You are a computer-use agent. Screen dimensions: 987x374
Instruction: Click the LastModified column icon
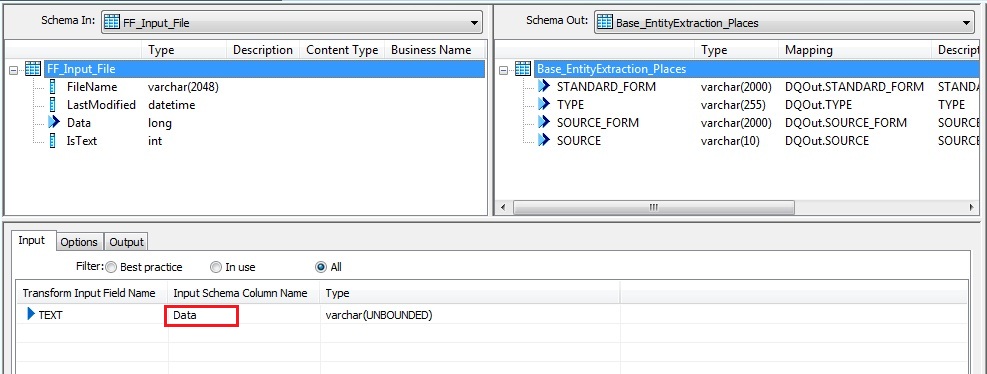click(x=53, y=105)
